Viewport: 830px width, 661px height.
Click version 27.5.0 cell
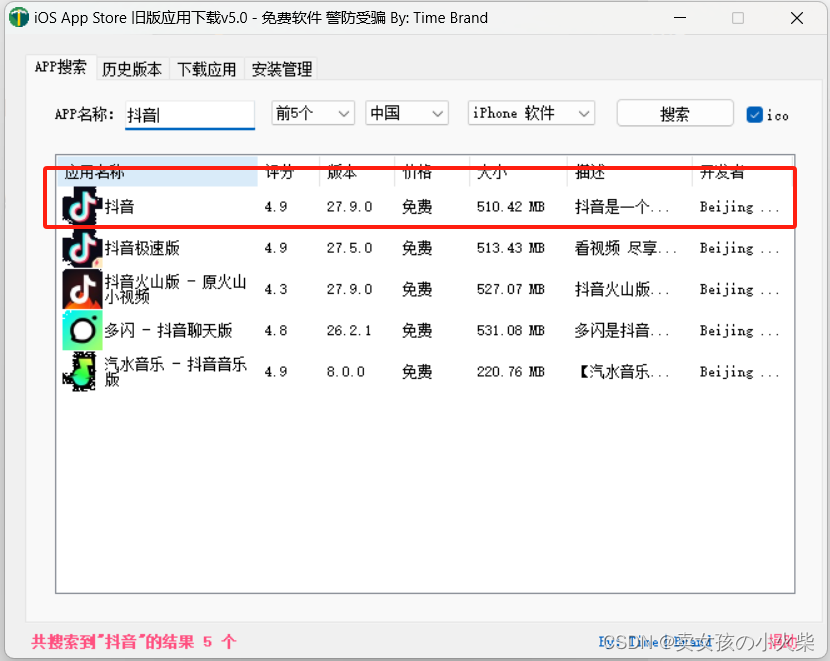click(x=349, y=248)
